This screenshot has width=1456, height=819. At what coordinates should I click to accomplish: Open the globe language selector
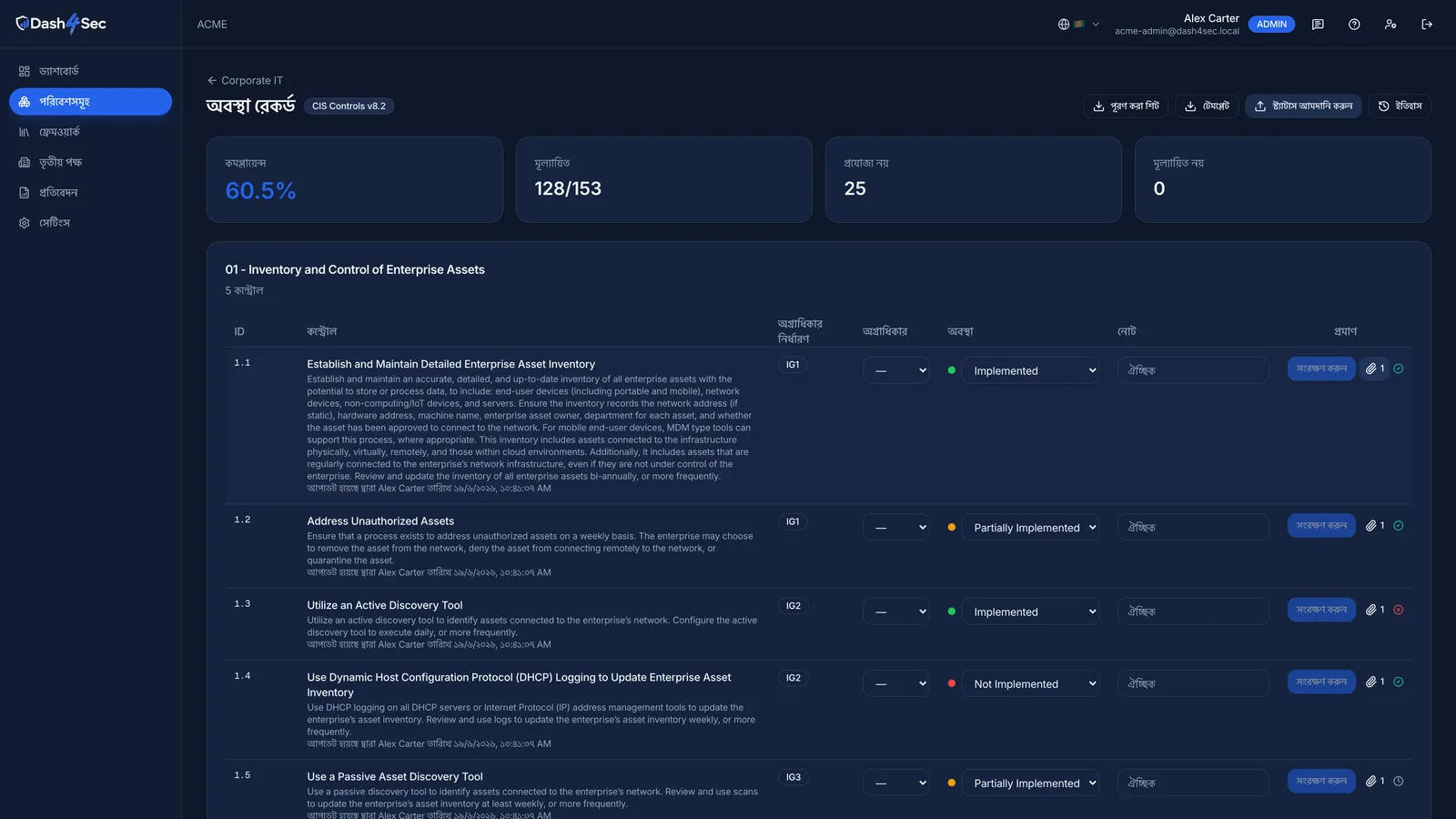1078,25
